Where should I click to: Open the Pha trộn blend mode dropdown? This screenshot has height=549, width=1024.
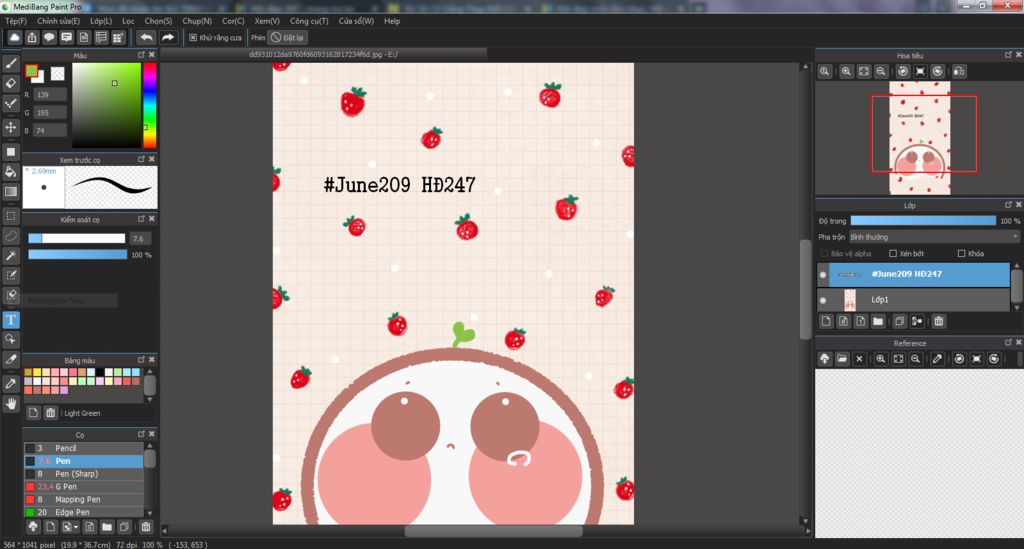click(x=935, y=237)
